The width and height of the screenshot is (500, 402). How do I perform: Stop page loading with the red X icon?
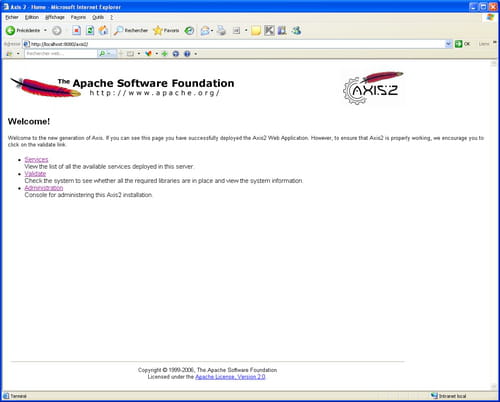pyautogui.click(x=76, y=31)
